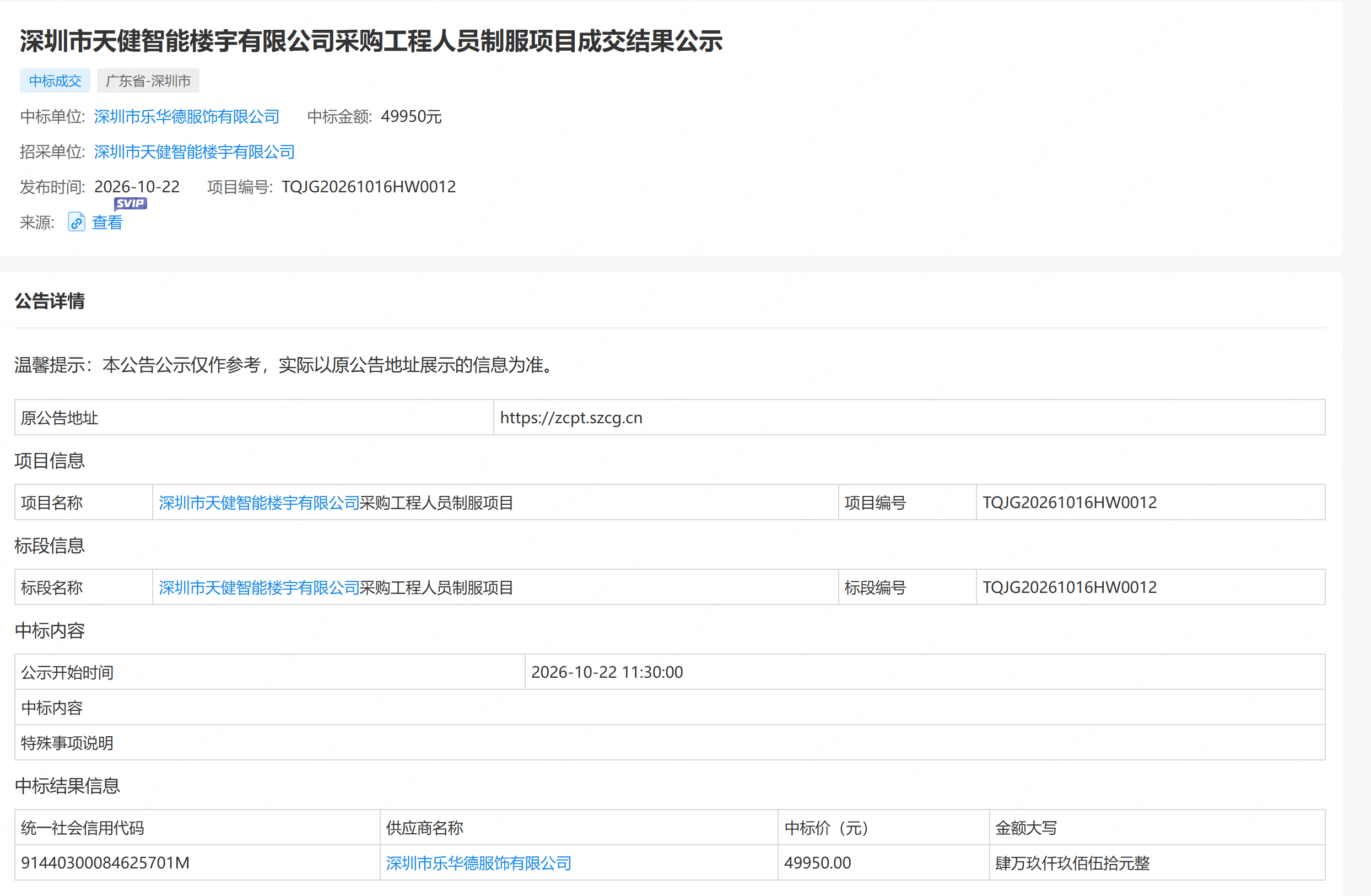Click the original URL https://zcpt.szcg.cn

pyautogui.click(x=571, y=418)
